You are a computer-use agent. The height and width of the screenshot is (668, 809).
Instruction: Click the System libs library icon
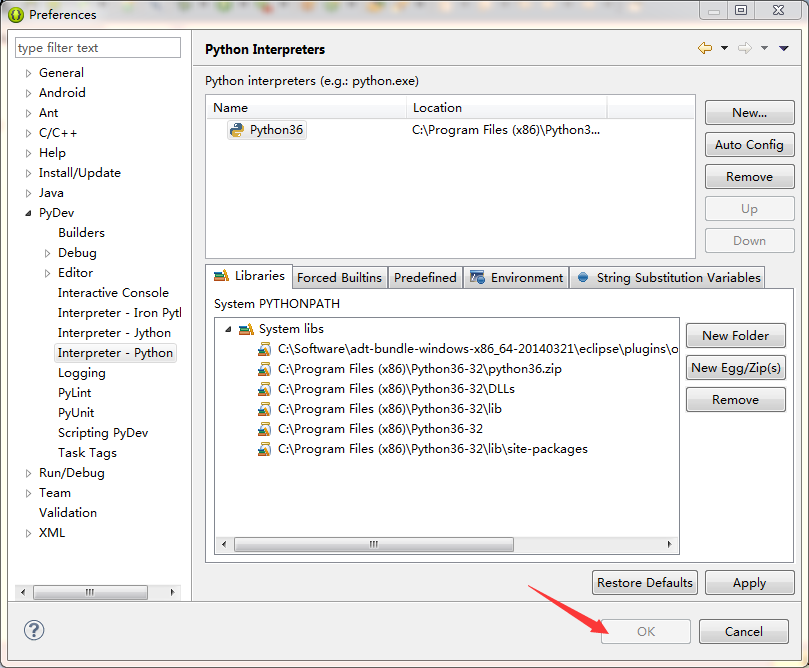pos(246,329)
